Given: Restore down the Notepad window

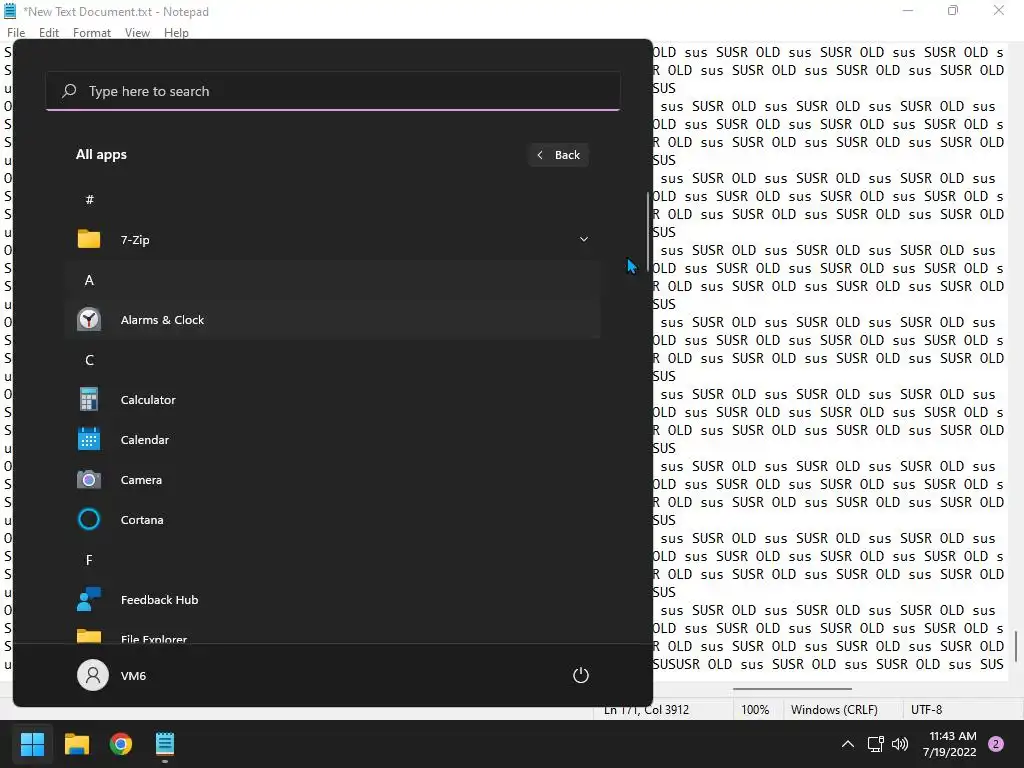Looking at the screenshot, I should point(953,10).
